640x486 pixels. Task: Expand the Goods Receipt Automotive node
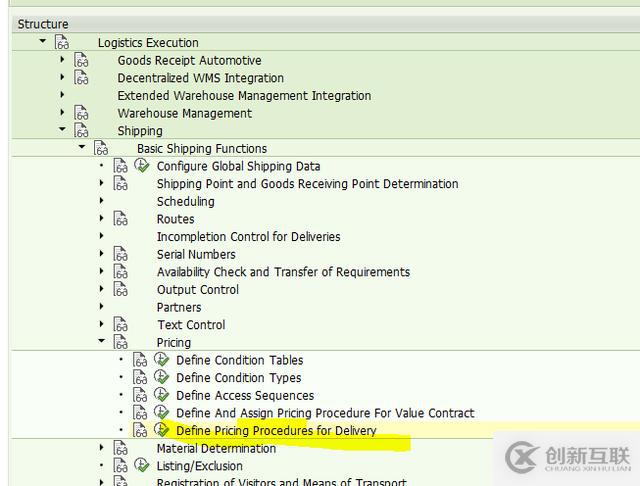tap(62, 60)
